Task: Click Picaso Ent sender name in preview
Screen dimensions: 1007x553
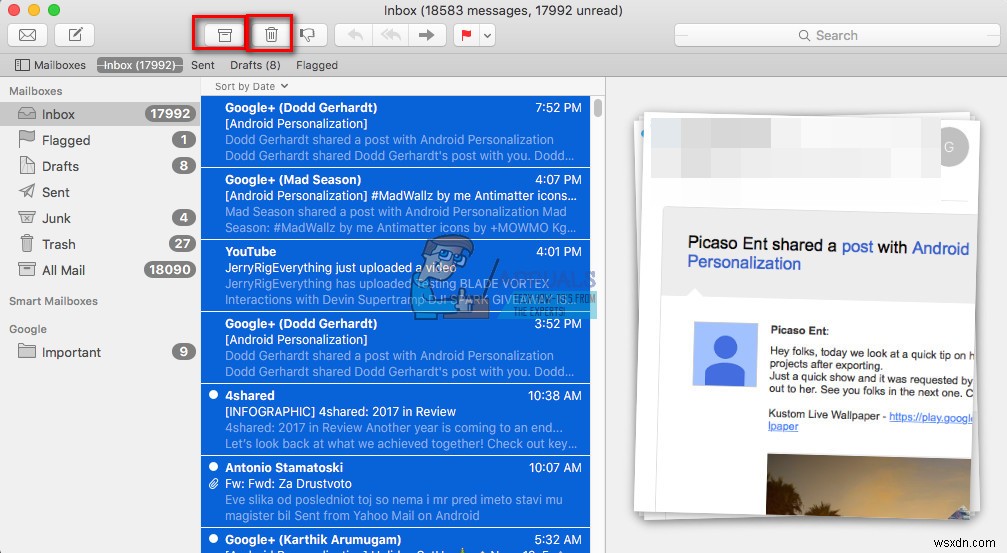Action: [800, 330]
